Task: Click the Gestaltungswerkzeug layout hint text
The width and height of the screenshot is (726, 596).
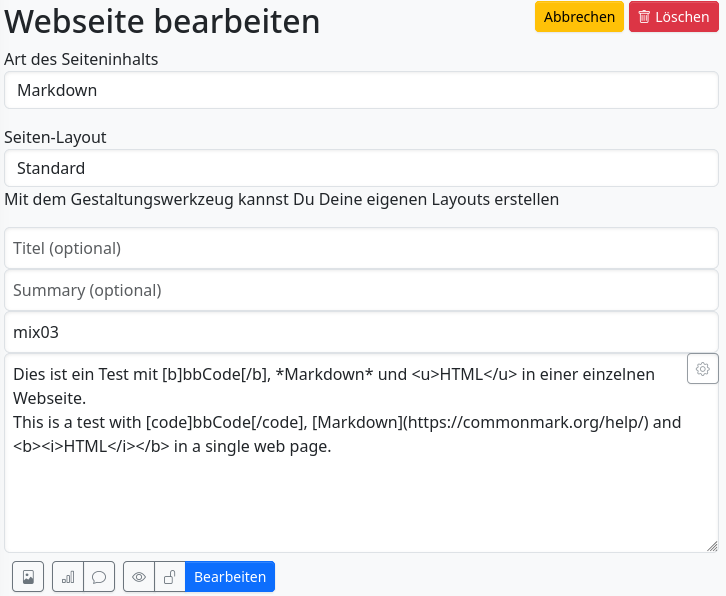Action: pyautogui.click(x=281, y=199)
